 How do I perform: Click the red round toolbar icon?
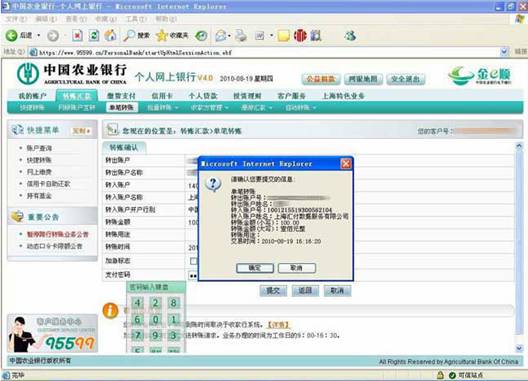(x=300, y=35)
